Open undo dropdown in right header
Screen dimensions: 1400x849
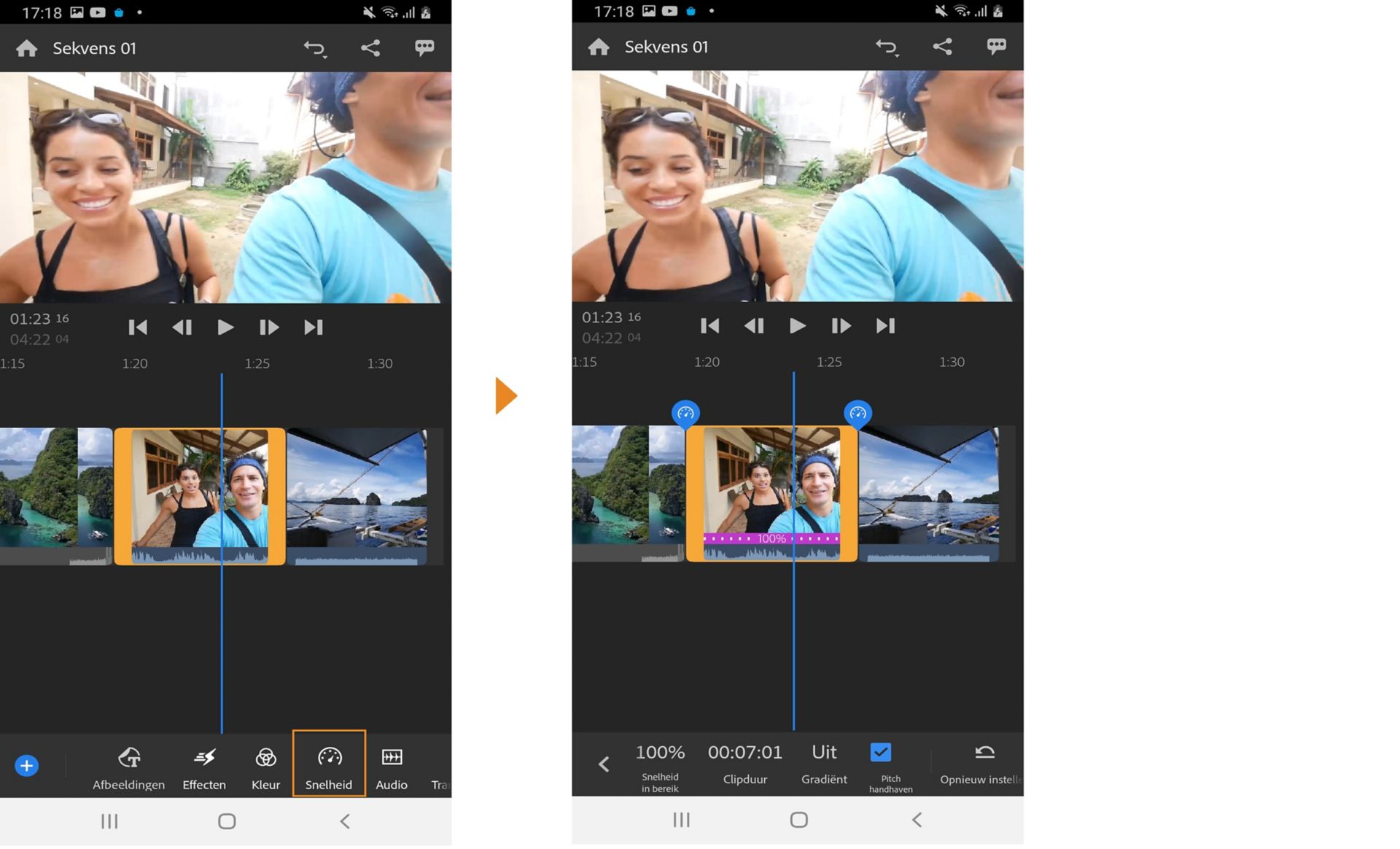coord(887,47)
